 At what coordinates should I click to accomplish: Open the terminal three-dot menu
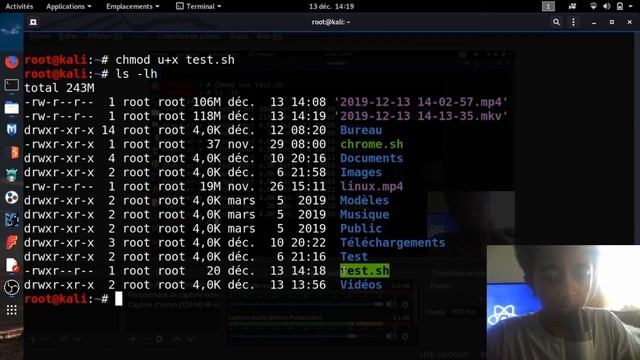(573, 22)
